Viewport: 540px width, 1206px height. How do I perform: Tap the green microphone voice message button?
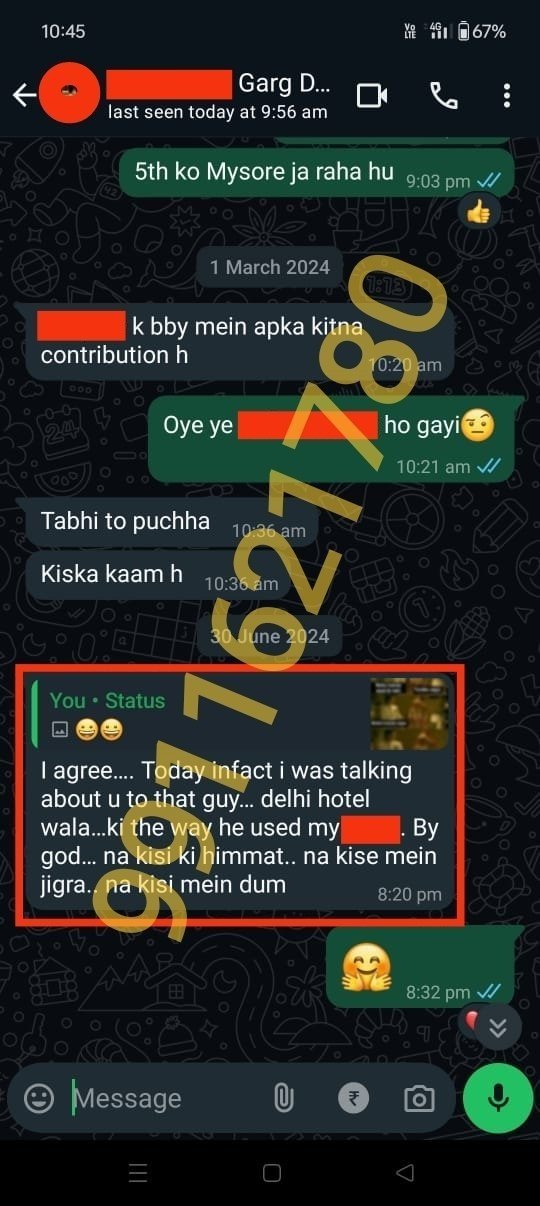tap(498, 1098)
